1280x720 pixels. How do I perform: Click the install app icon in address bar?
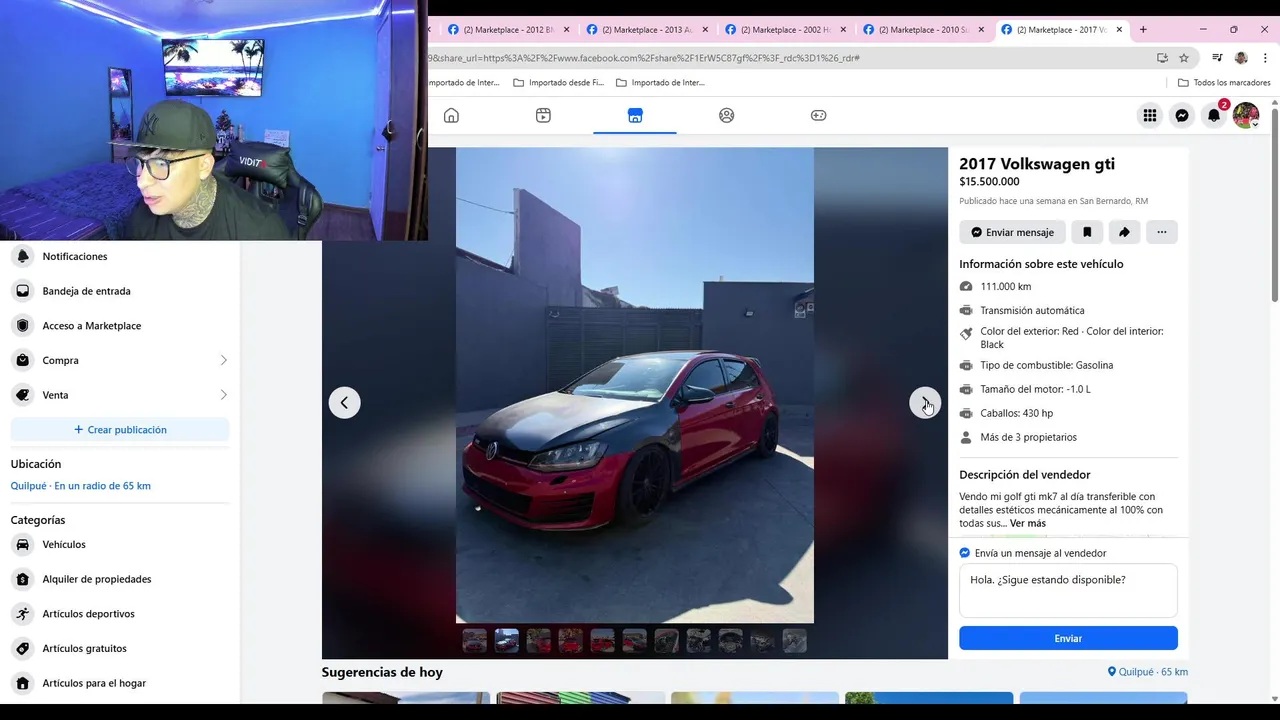1162,58
